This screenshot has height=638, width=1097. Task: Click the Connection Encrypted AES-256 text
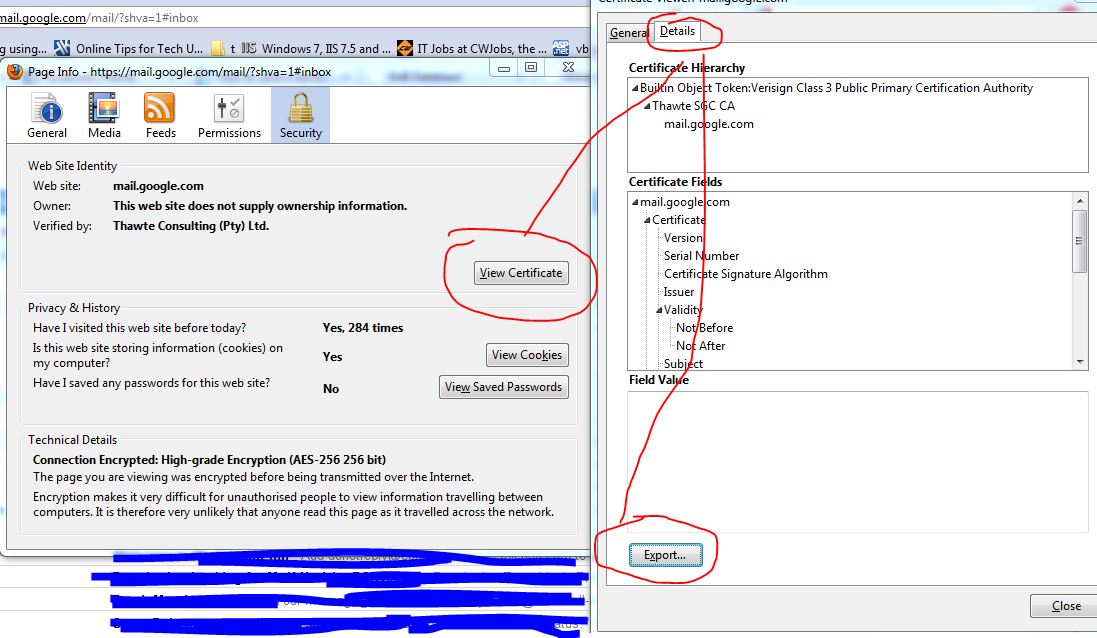coord(209,460)
